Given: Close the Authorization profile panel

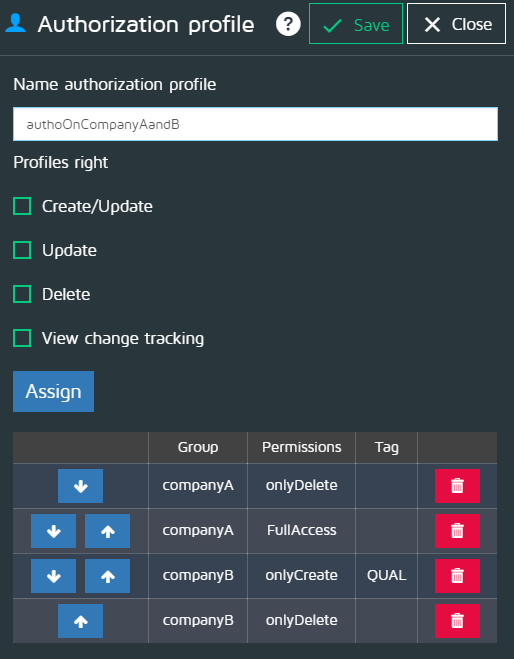Looking at the screenshot, I should pos(456,24).
